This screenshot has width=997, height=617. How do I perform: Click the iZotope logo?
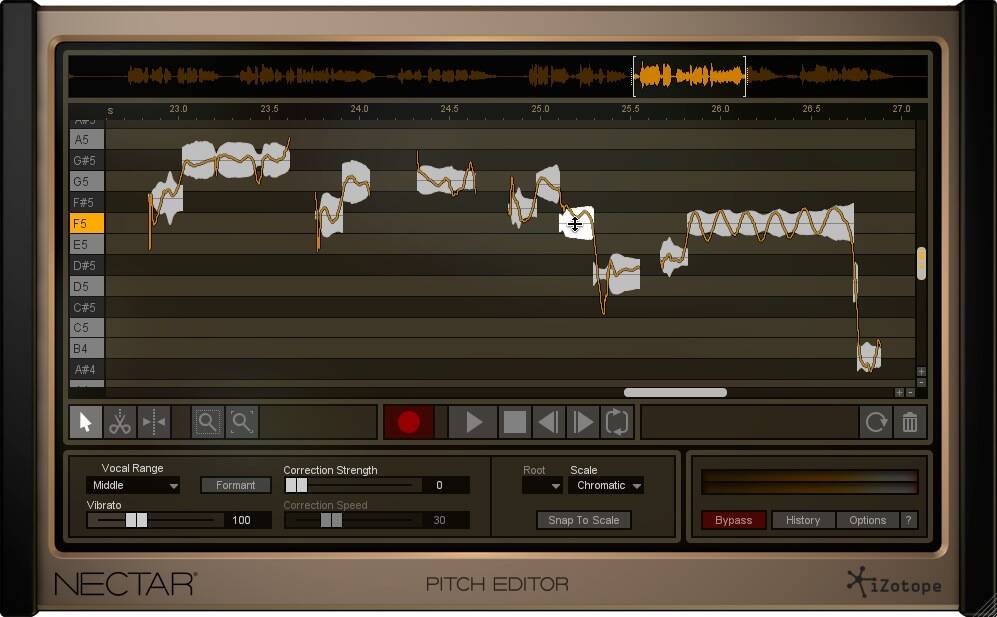(895, 582)
